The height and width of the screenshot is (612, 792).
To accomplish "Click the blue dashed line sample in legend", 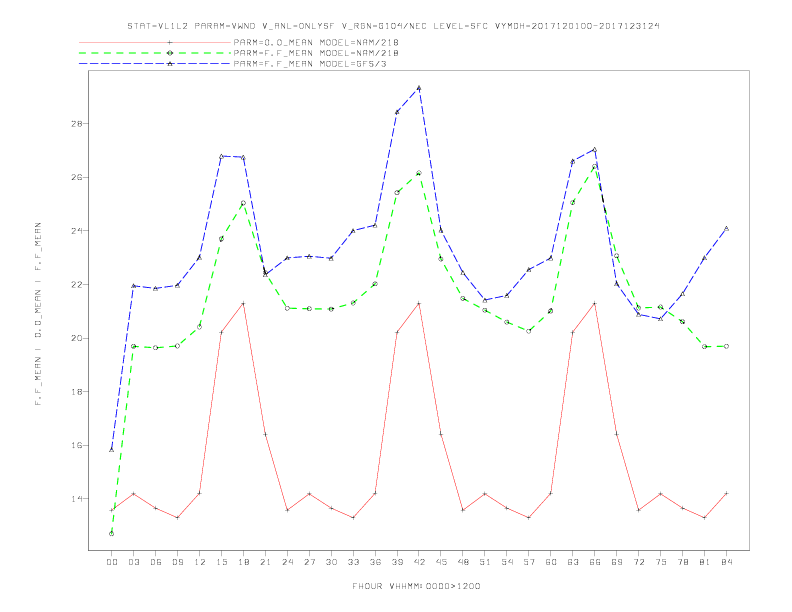I will pyautogui.click(x=155, y=64).
